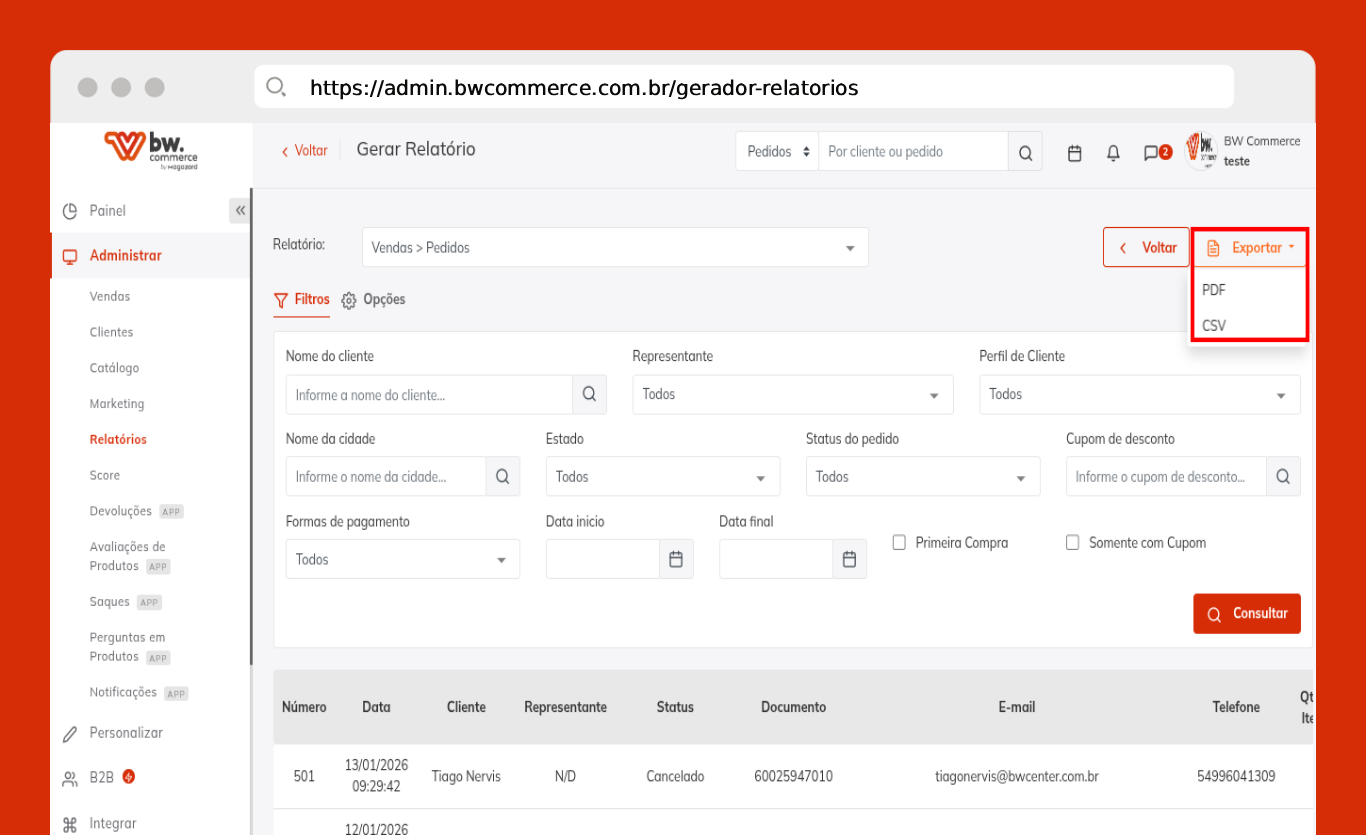Expand the Representante dropdown

pos(792,395)
